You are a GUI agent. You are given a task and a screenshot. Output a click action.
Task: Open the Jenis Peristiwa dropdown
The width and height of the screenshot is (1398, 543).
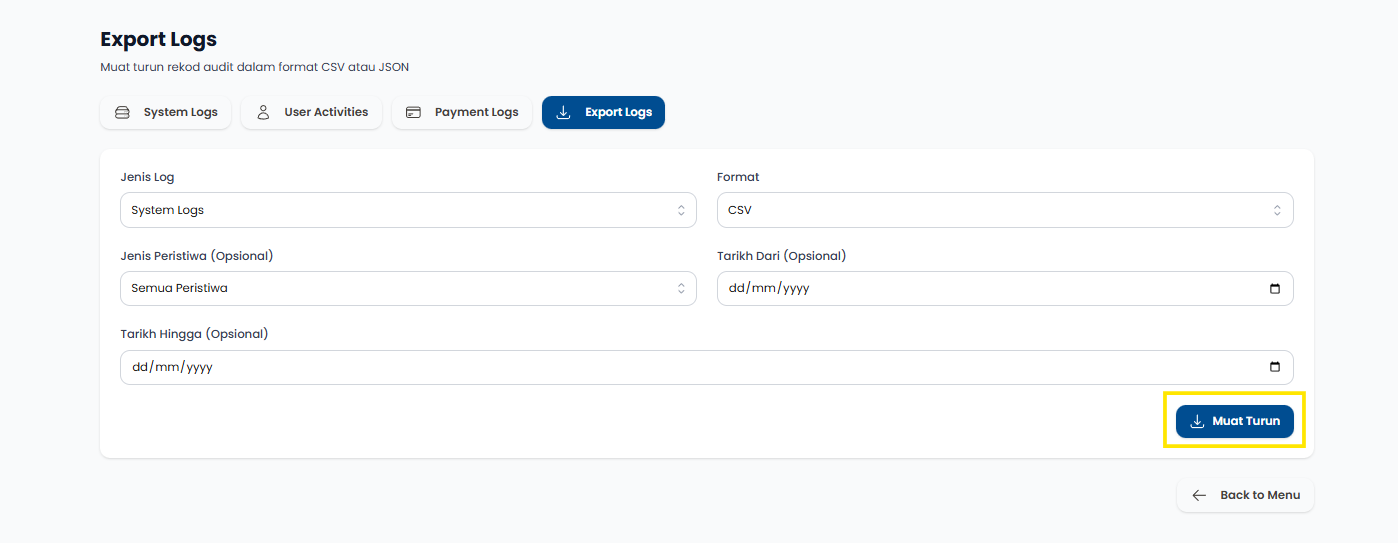pos(408,289)
